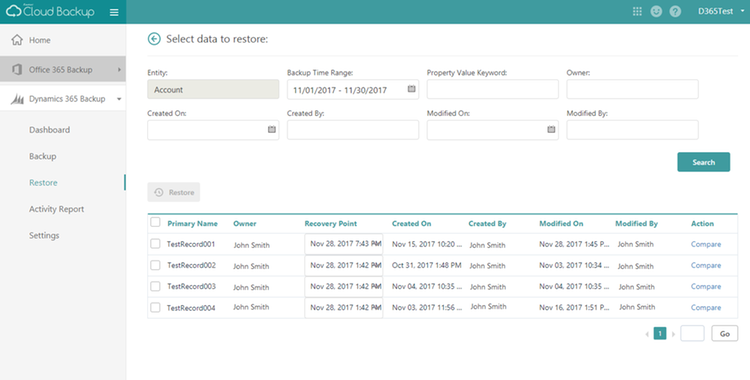Sort by Created On column header
750x380 pixels.
(411, 224)
